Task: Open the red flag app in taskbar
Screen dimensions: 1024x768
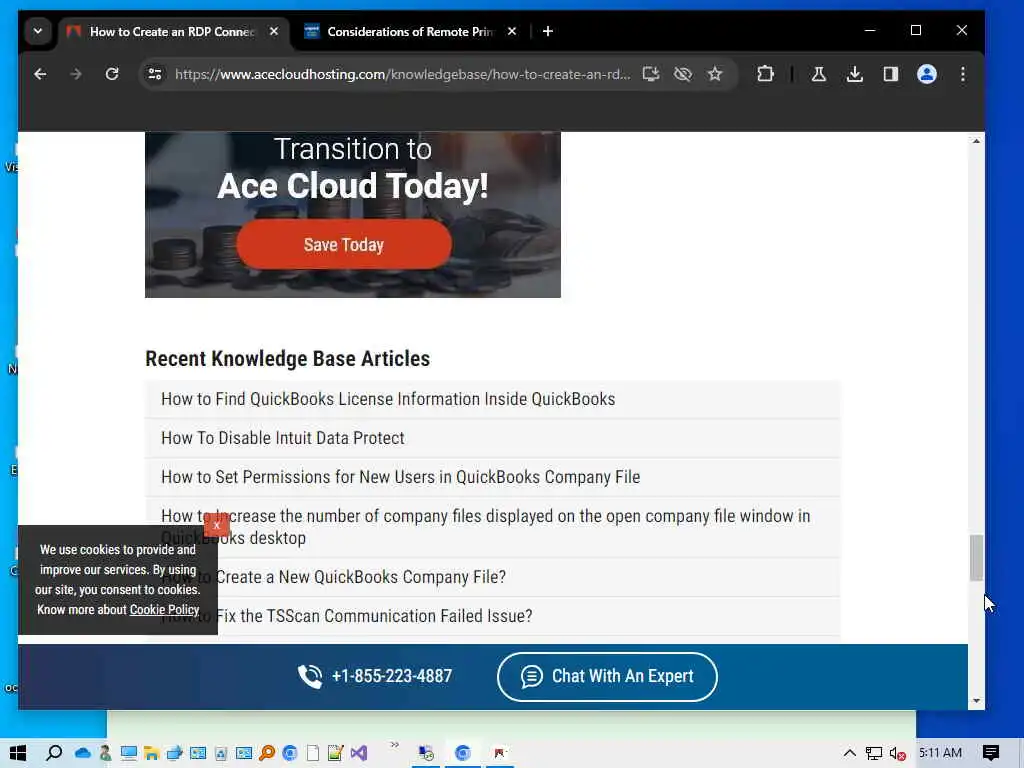Action: 500,754
